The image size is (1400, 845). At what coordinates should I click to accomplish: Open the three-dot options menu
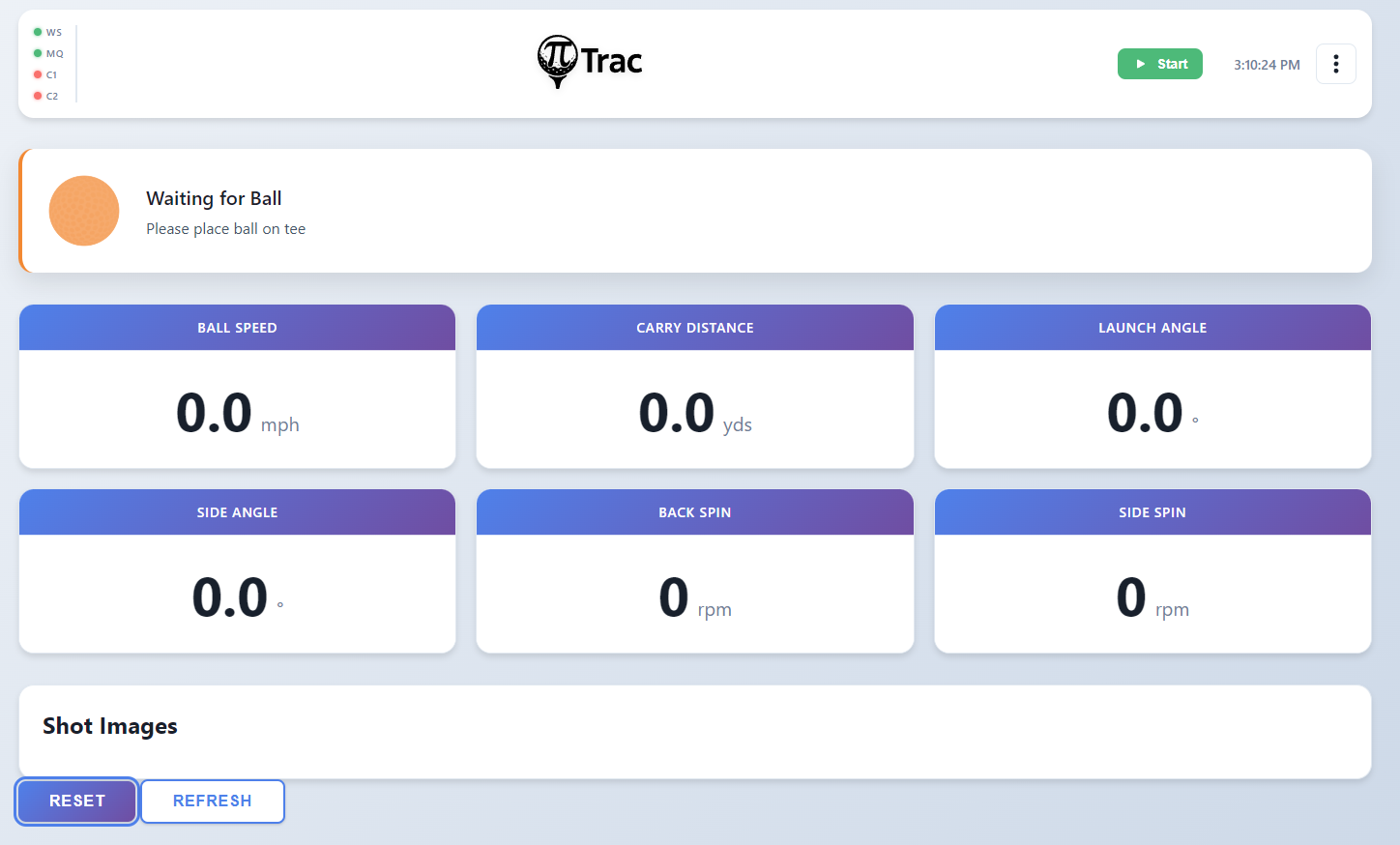click(1335, 64)
